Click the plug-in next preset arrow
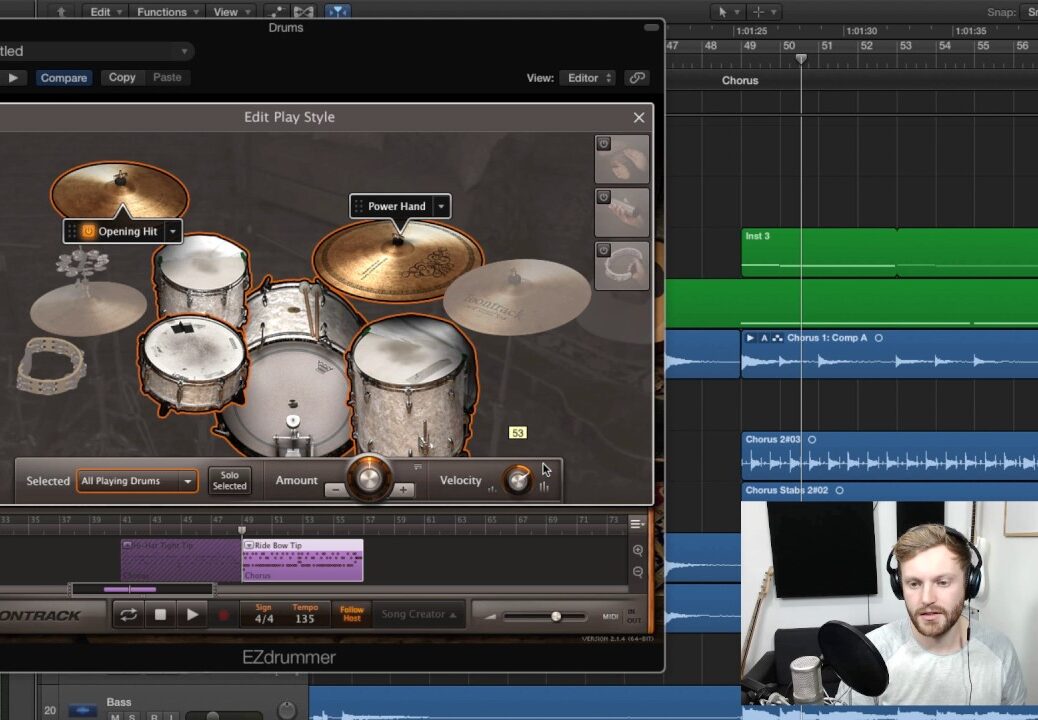Screen dimensions: 1038x720 (13, 78)
